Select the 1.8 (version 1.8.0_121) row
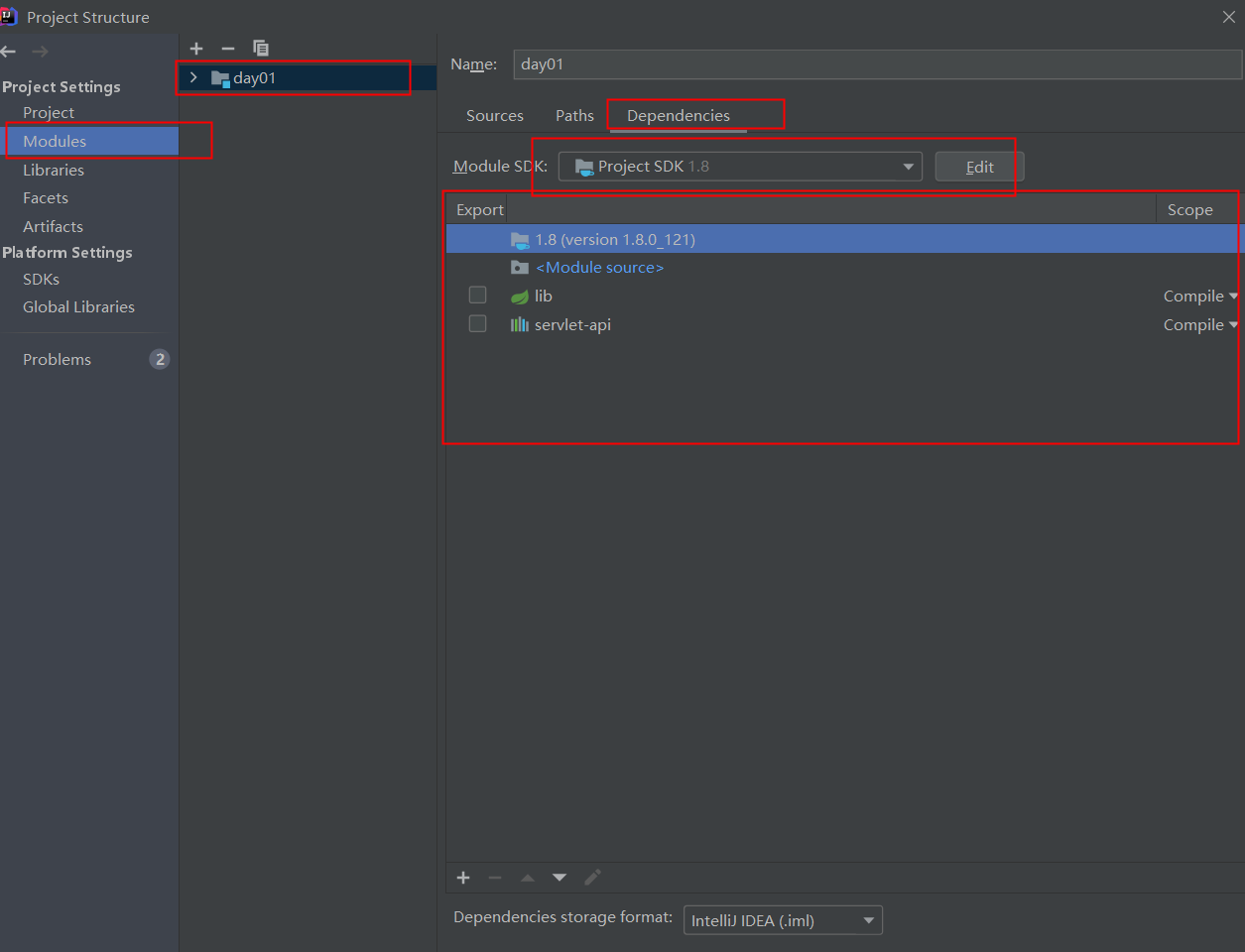Image resolution: width=1245 pixels, height=952 pixels. coord(844,239)
